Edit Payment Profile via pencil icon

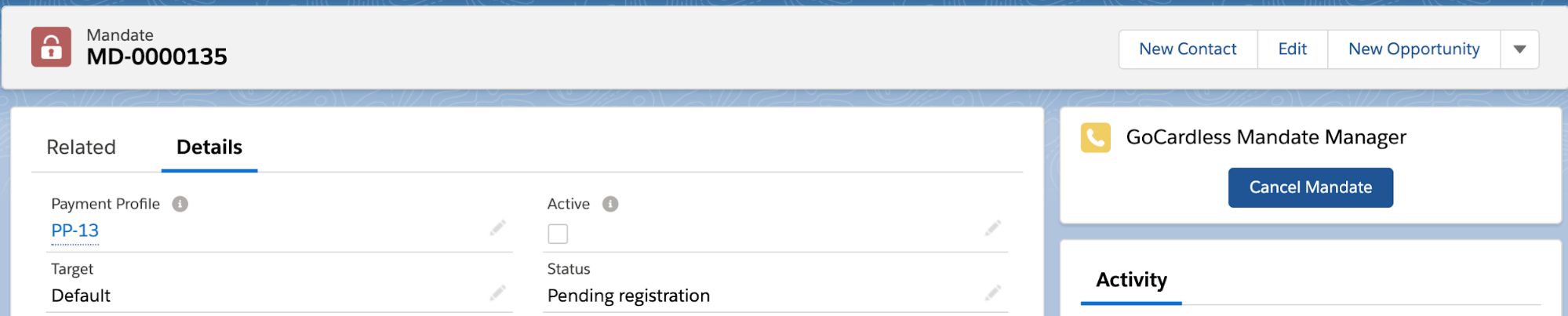pos(498,228)
